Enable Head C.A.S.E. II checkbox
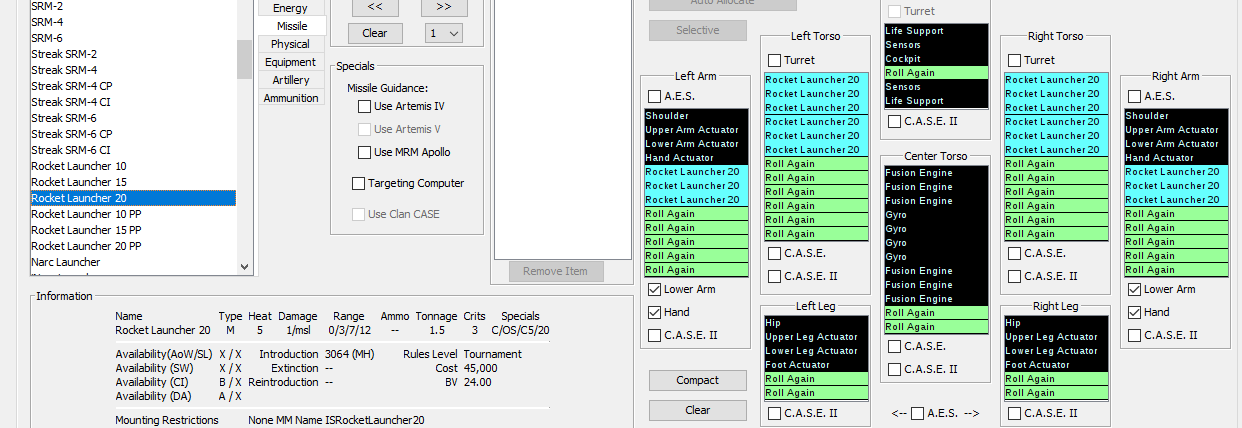 point(895,122)
